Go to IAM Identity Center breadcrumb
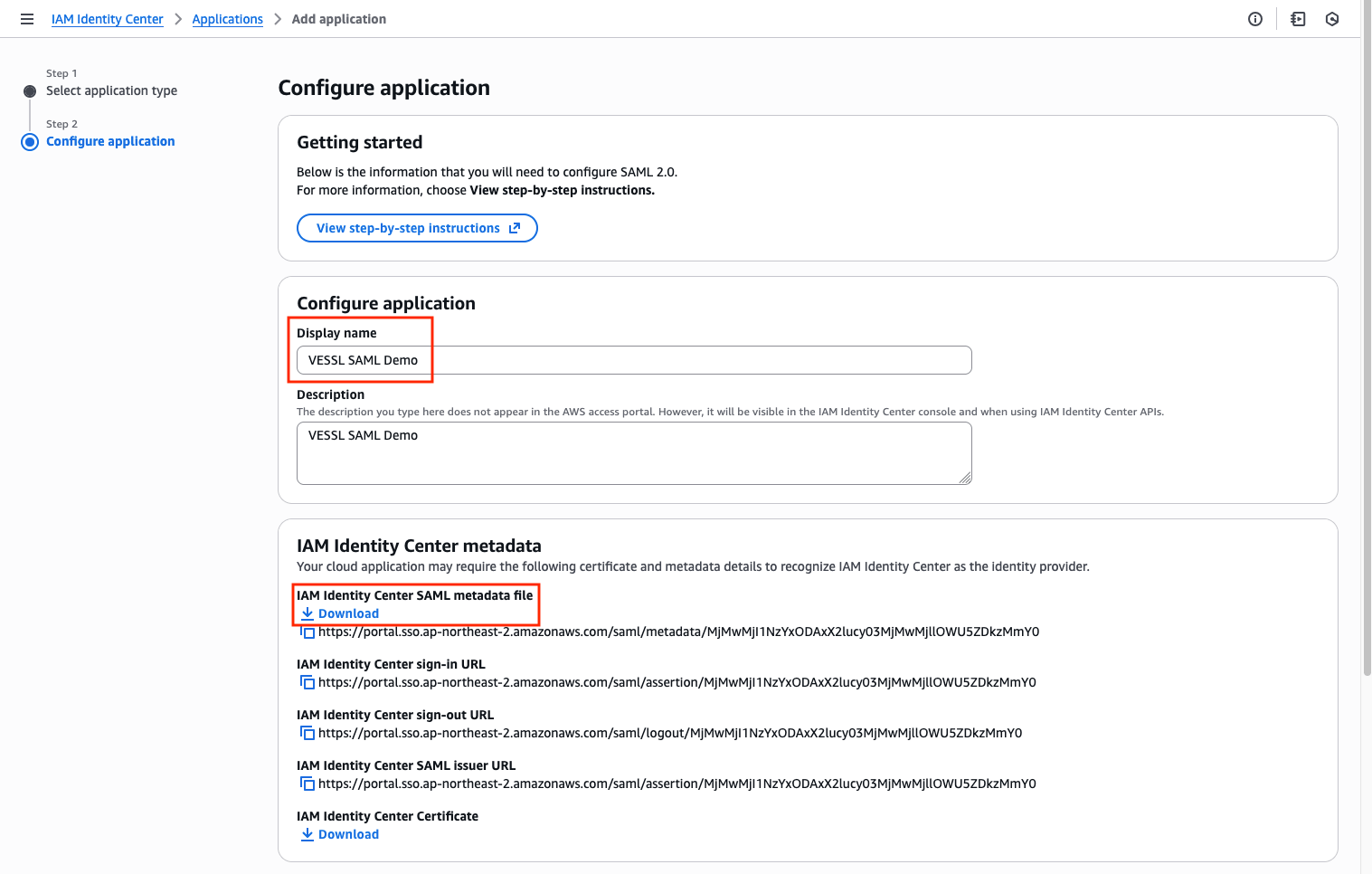Screen dimensions: 1372x874 [x=108, y=19]
